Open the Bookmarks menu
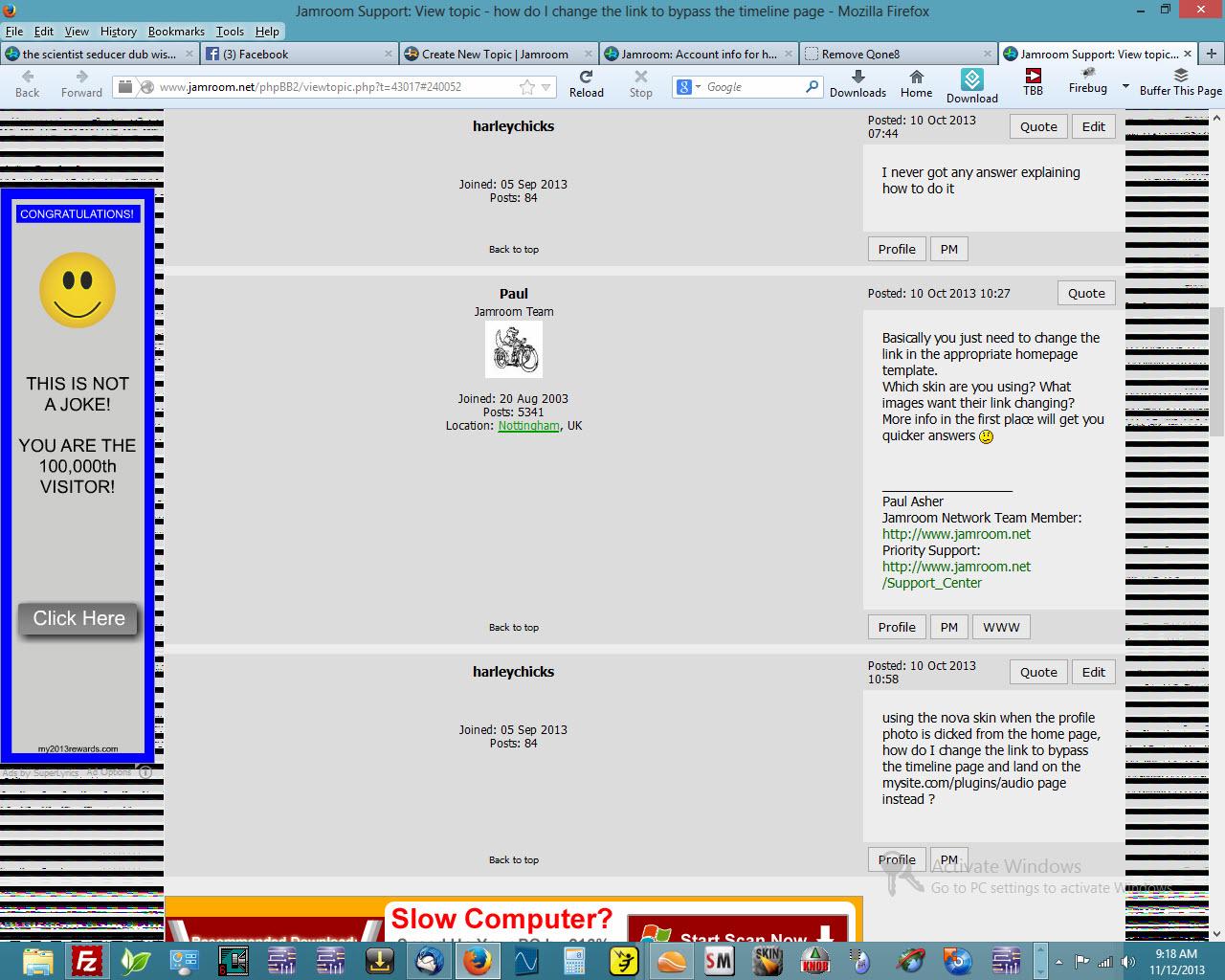Screen dimensions: 1225x980 176,32
